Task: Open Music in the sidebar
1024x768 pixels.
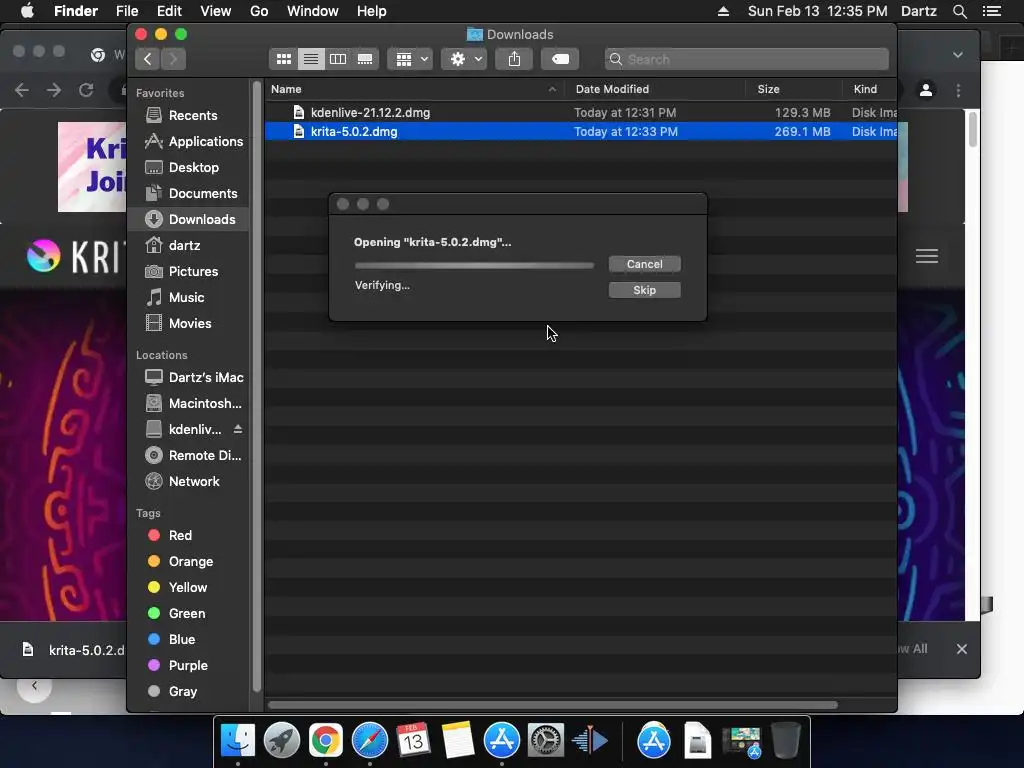Action: (189, 298)
